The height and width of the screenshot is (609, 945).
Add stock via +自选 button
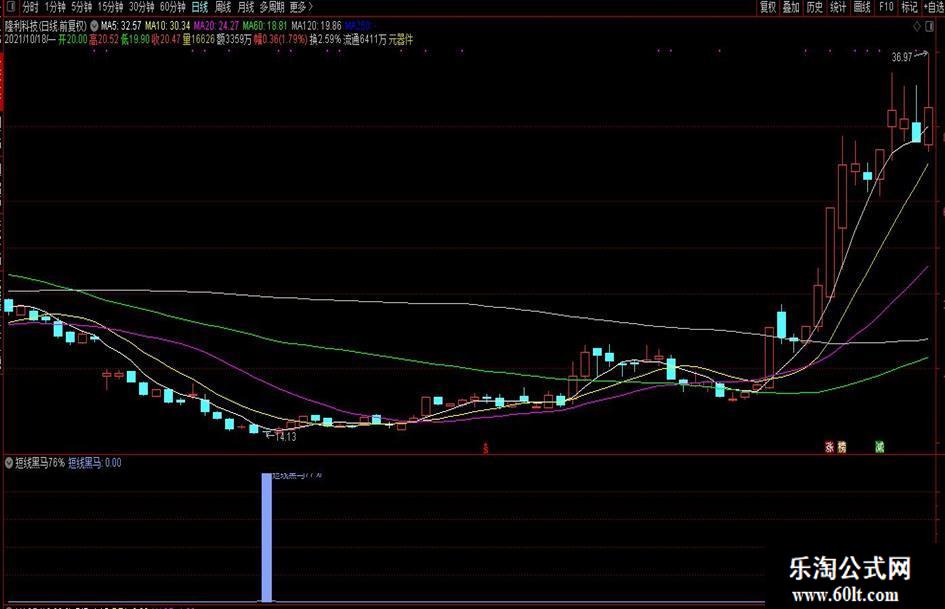933,7
